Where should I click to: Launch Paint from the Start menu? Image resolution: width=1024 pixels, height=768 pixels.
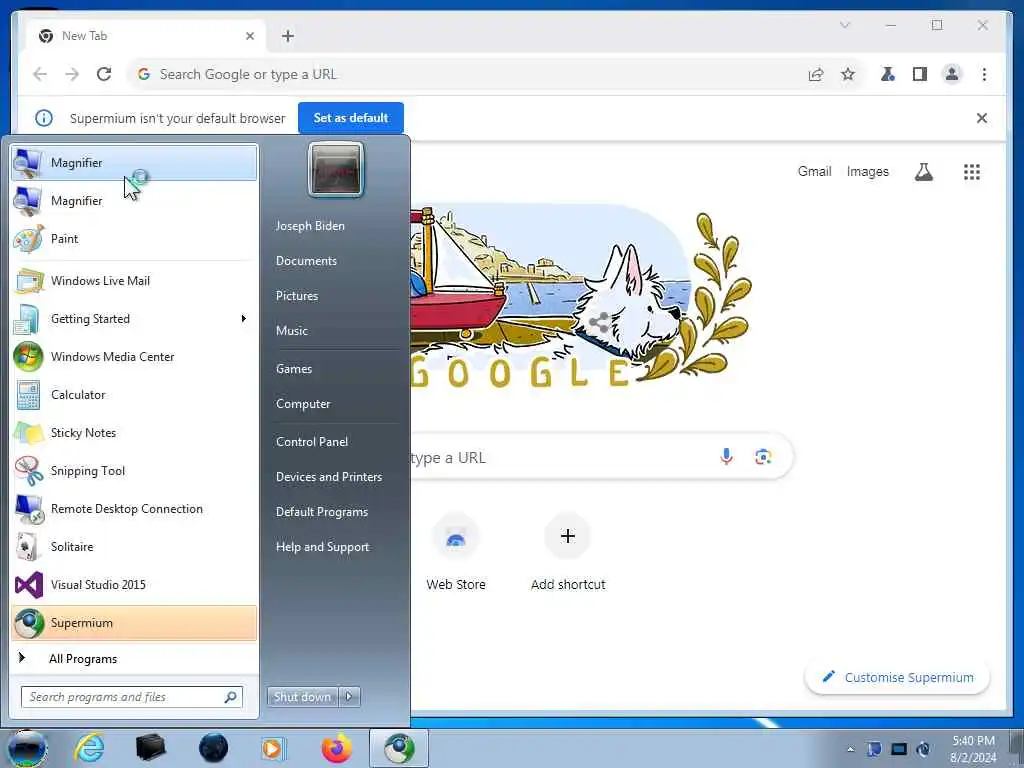click(134, 238)
